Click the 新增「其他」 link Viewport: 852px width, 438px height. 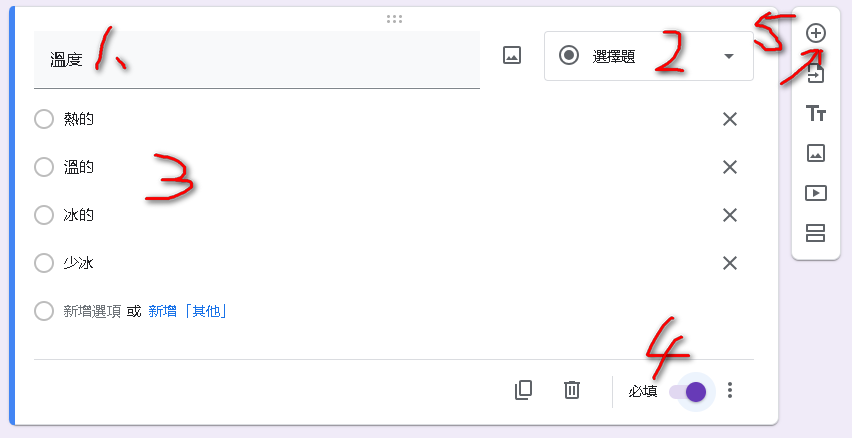click(x=187, y=311)
